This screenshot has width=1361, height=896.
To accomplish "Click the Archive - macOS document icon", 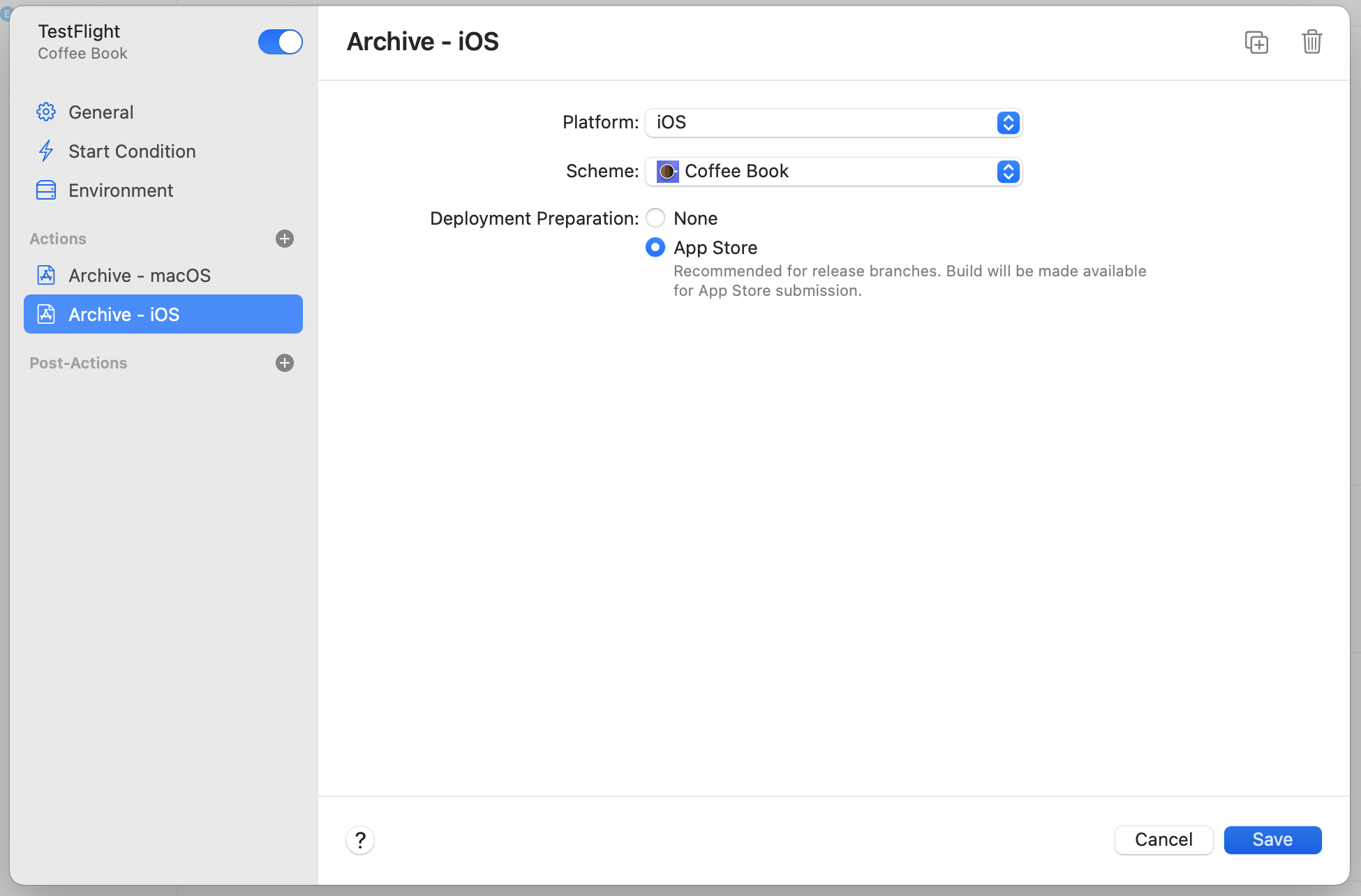I will pos(46,275).
